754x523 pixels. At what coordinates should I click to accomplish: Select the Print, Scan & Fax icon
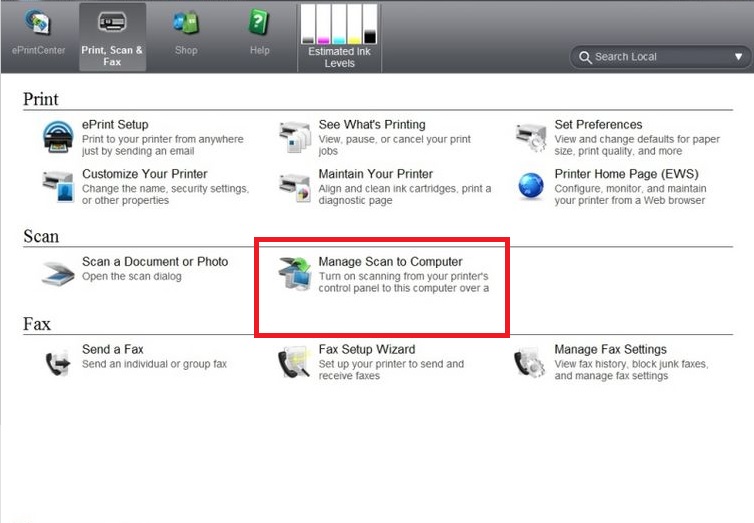point(112,22)
